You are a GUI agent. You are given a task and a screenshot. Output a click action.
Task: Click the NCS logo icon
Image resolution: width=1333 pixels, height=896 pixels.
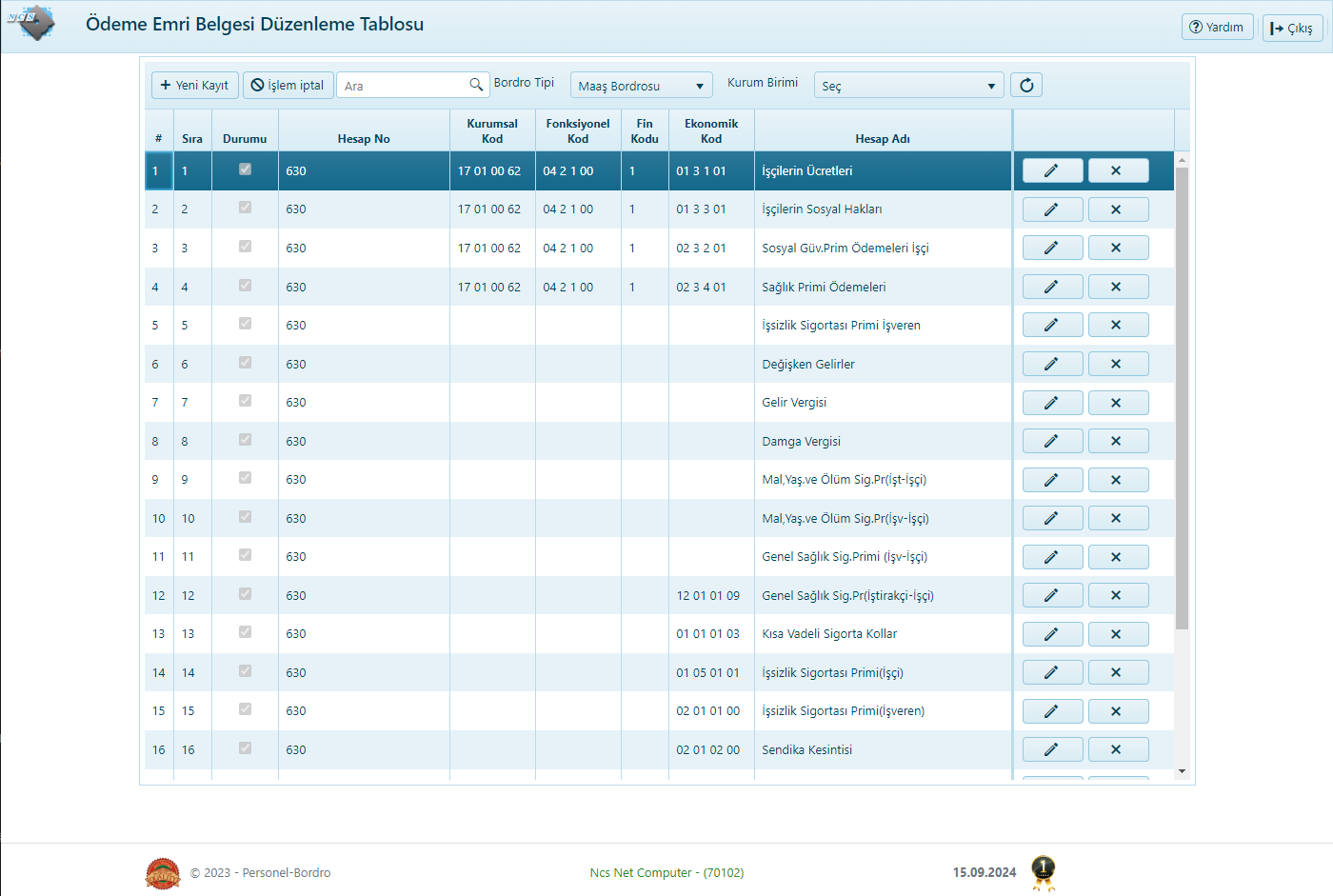point(30,22)
